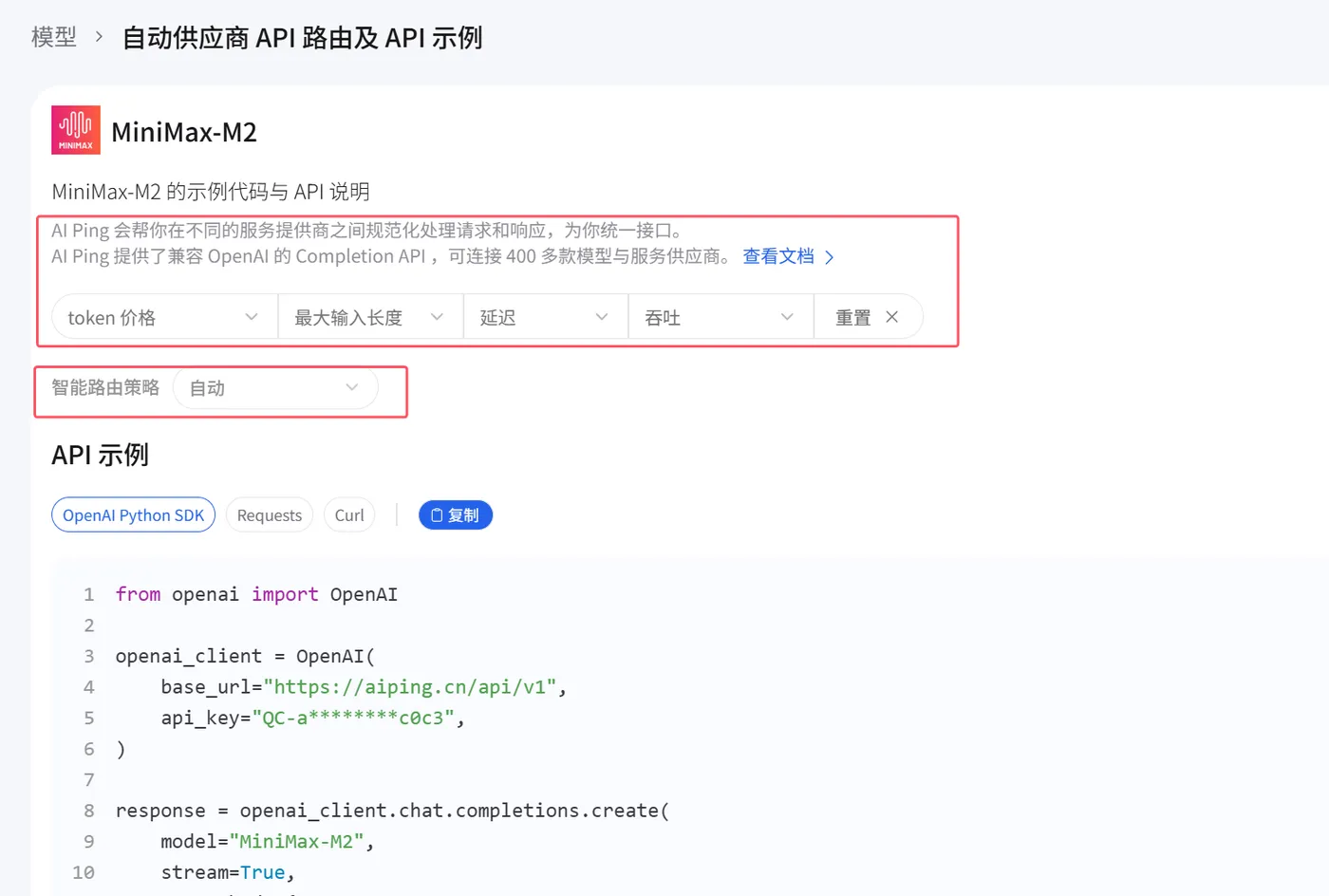Screen dimensions: 1329x896
Task: Click the breadcrumb chevron after 模型
Action: (99, 37)
